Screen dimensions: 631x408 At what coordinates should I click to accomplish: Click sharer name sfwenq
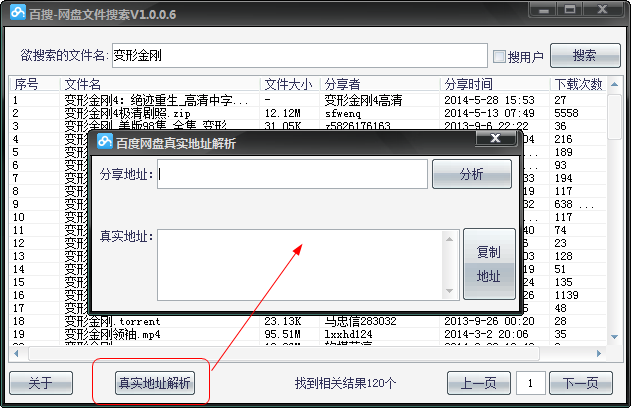tap(343, 113)
